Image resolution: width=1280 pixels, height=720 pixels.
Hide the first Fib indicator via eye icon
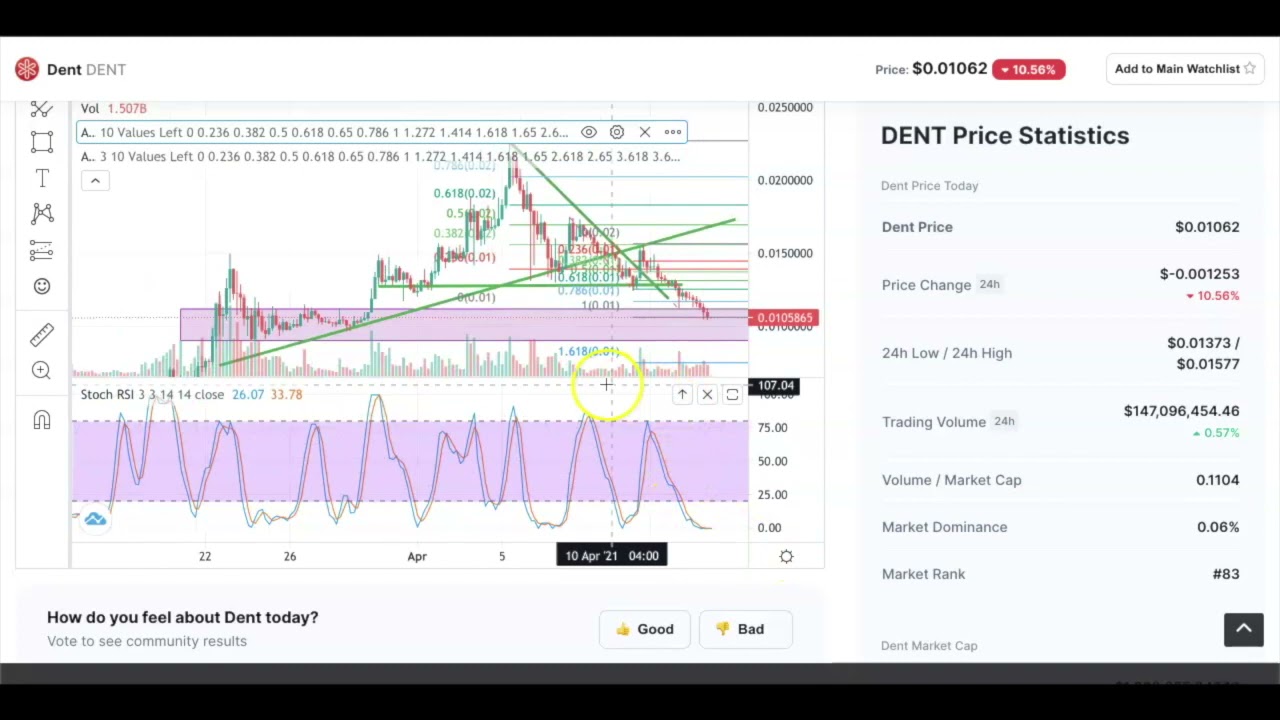[589, 132]
